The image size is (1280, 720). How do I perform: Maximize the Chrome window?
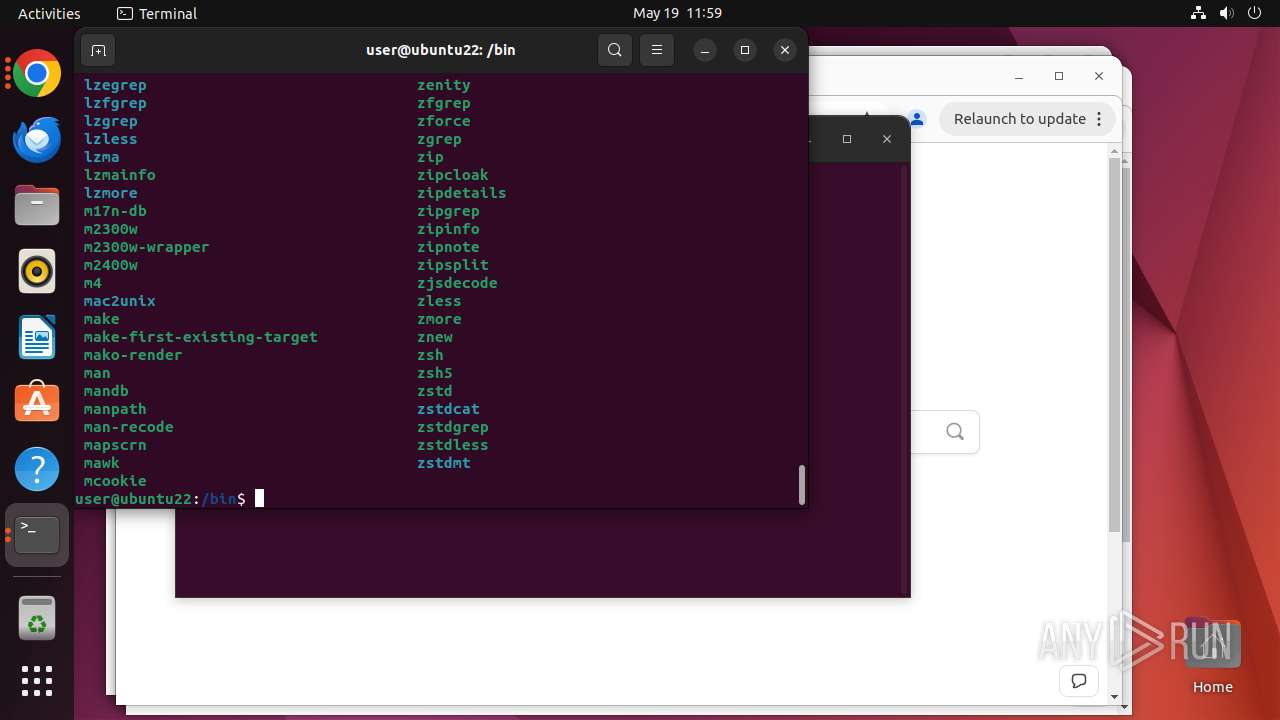(x=1059, y=77)
